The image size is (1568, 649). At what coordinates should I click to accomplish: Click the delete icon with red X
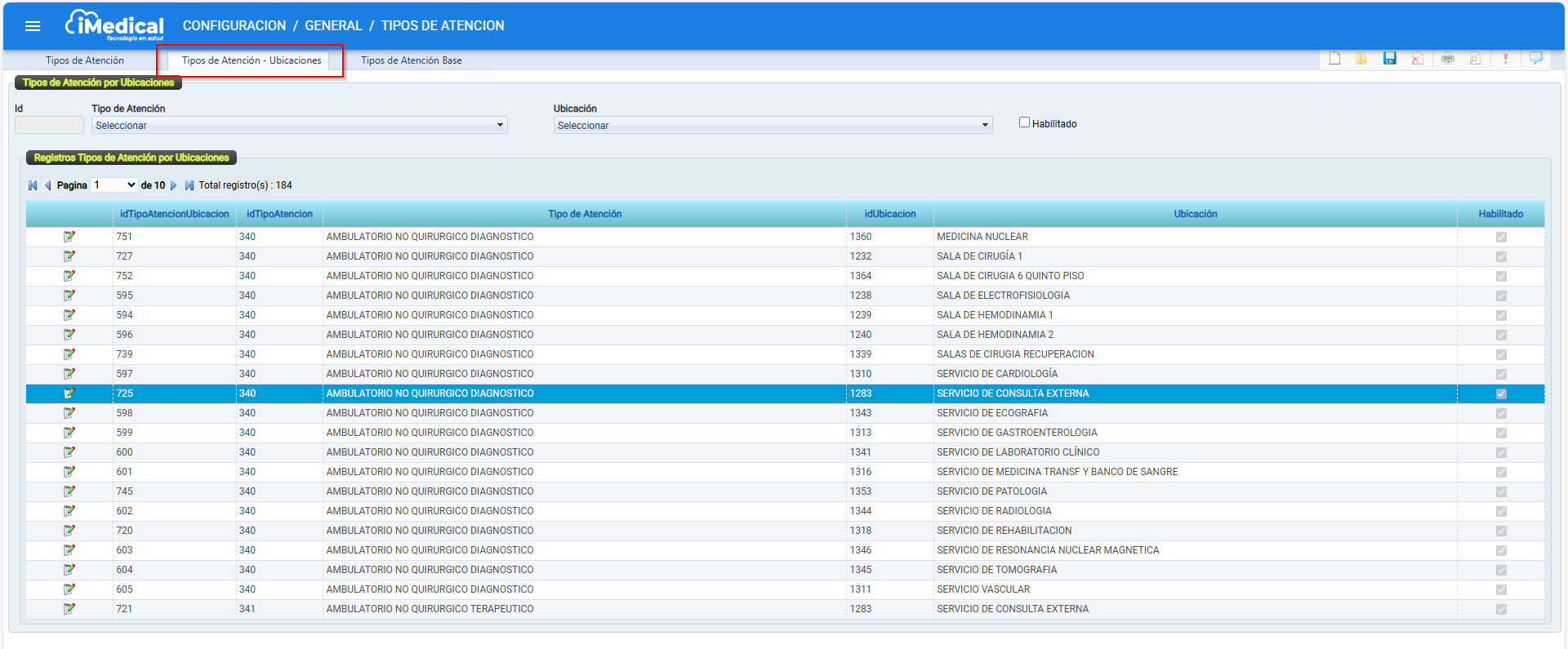tap(1417, 59)
